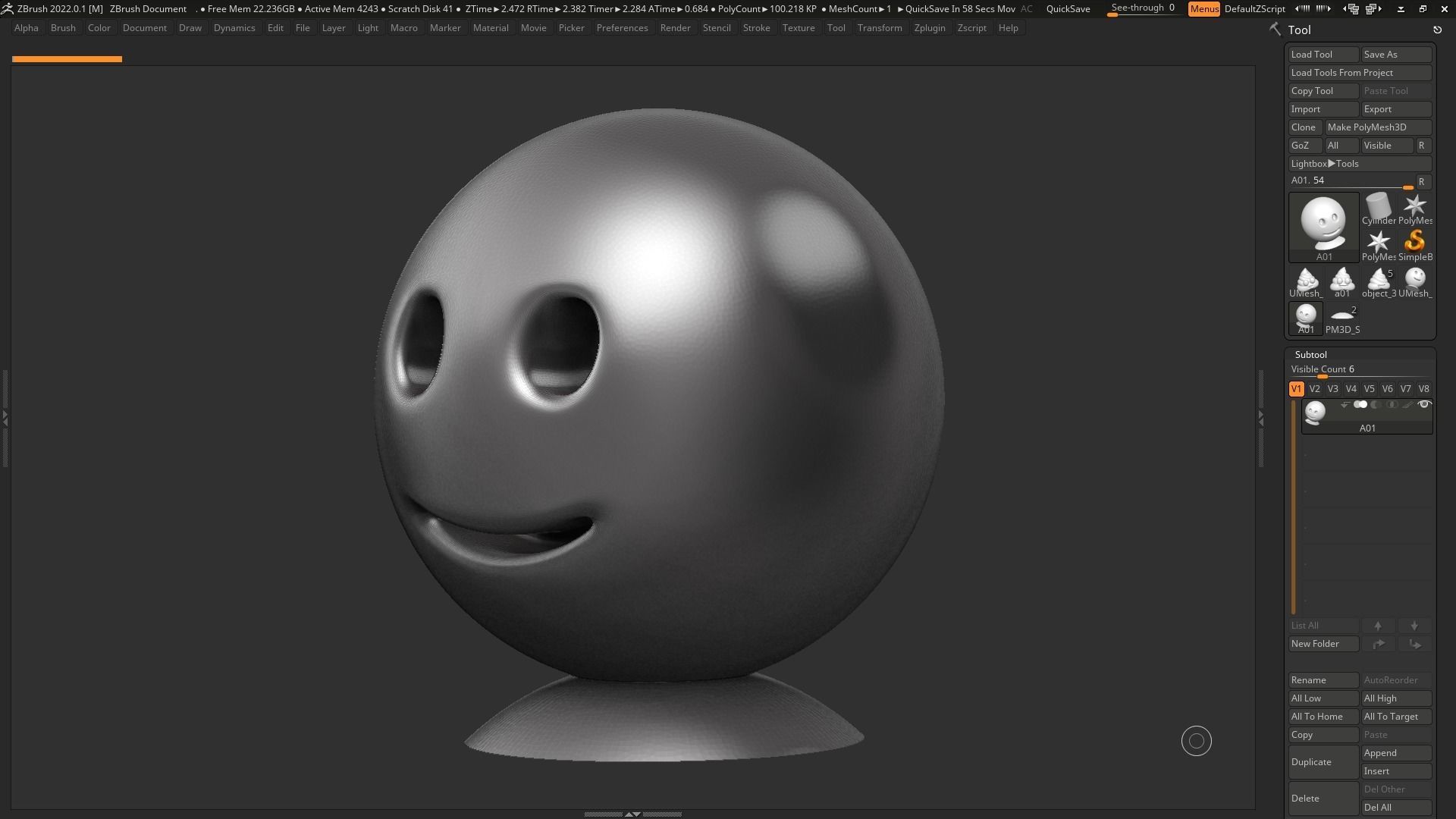Open the Preferences menu
The height and width of the screenshot is (819, 1456).
point(622,28)
